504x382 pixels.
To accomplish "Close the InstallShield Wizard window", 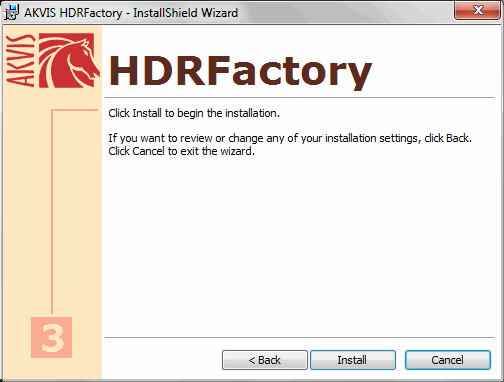I will pos(478,10).
